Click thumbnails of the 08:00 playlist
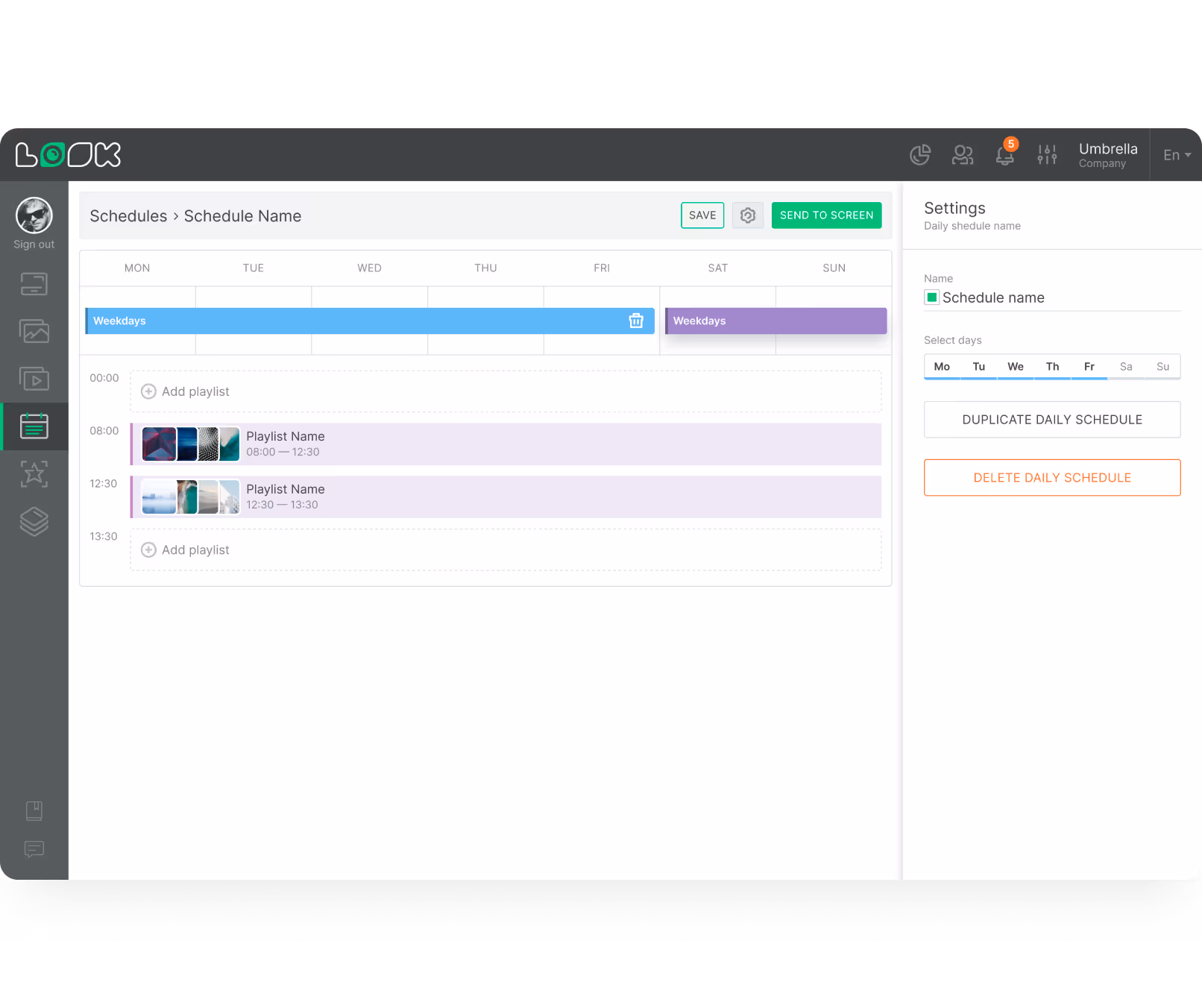1202x1008 pixels. click(x=191, y=444)
